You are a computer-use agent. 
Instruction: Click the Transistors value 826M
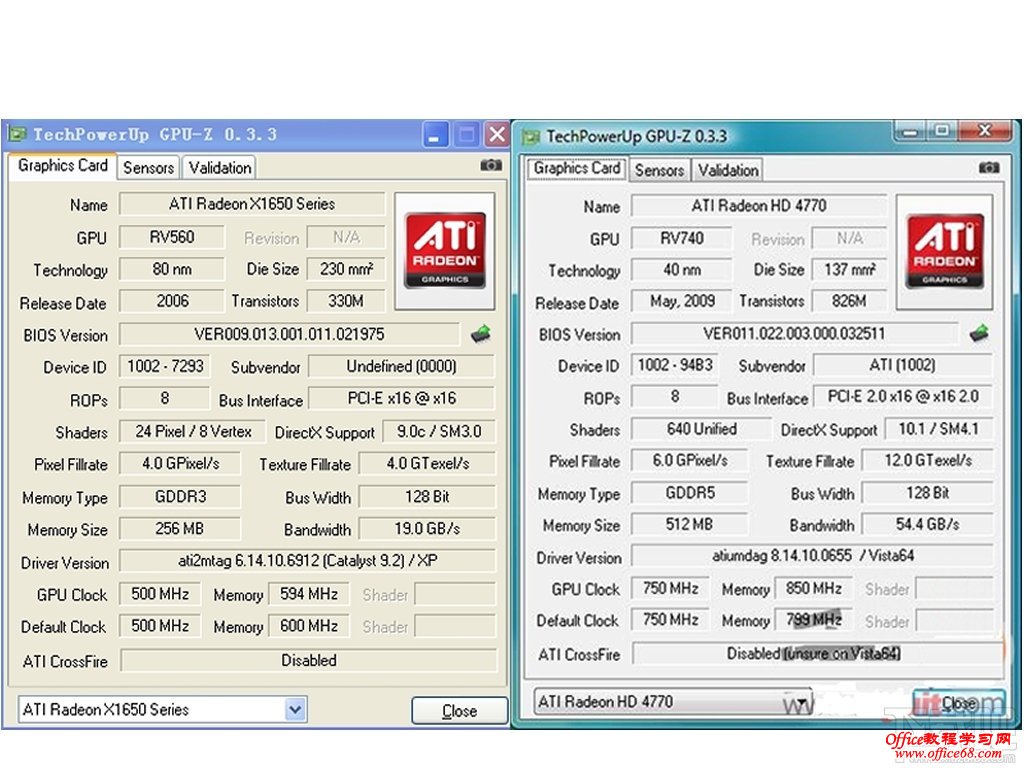click(849, 301)
